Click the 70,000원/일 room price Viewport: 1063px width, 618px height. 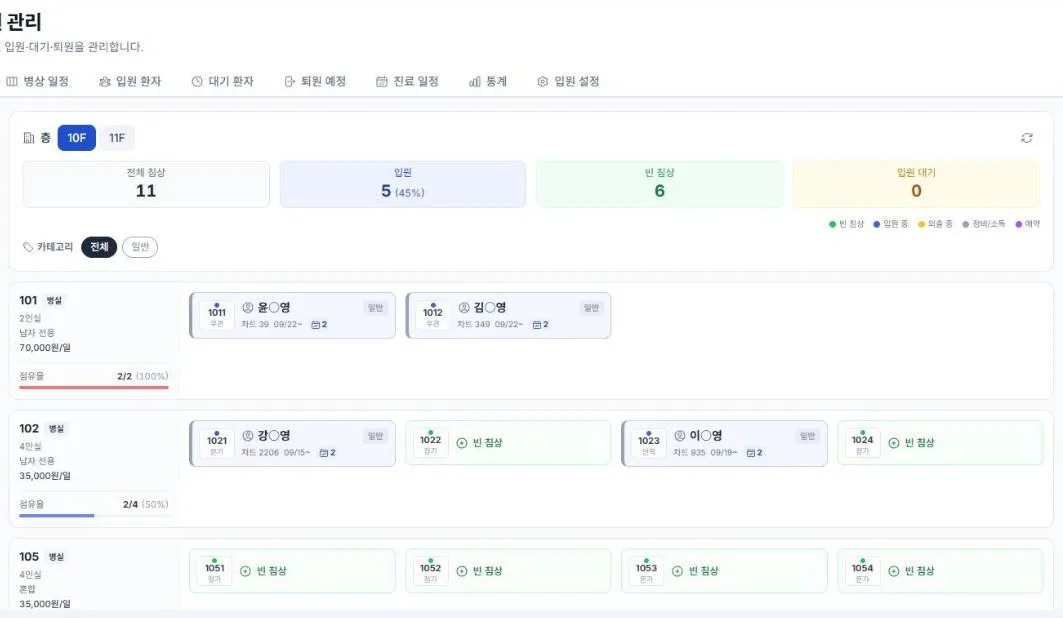pos(45,348)
